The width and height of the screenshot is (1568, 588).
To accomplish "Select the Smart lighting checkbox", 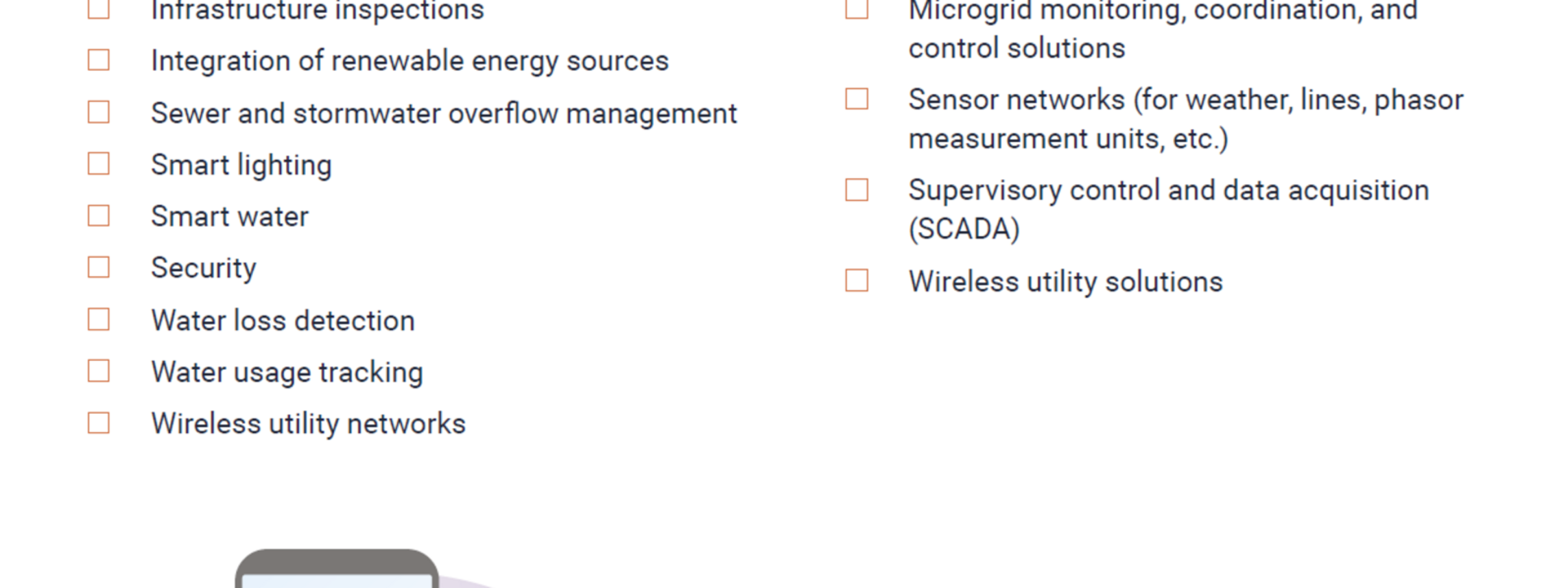I will pos(99,164).
